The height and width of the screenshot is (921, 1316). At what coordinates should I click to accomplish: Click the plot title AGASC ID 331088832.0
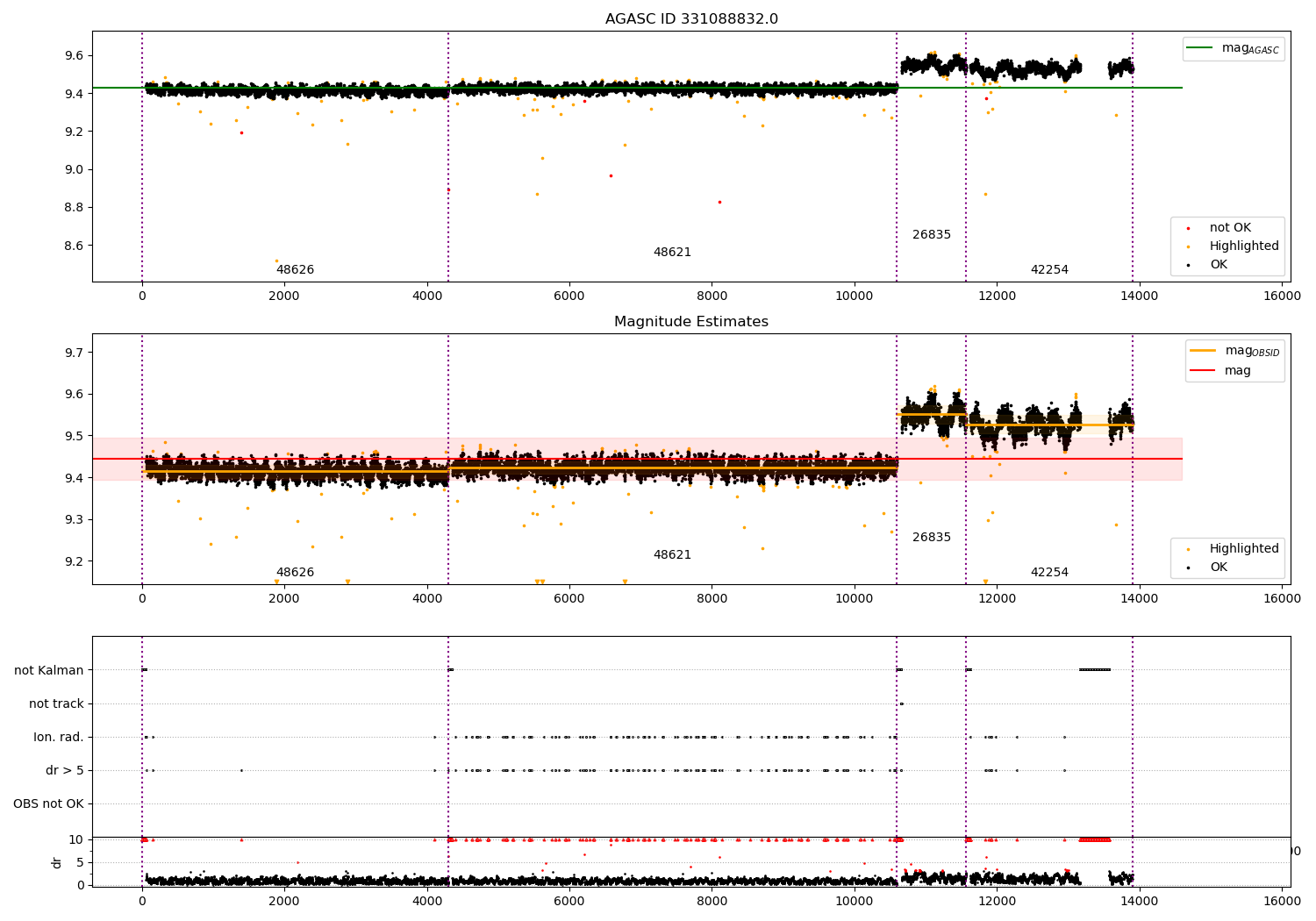pyautogui.click(x=691, y=19)
